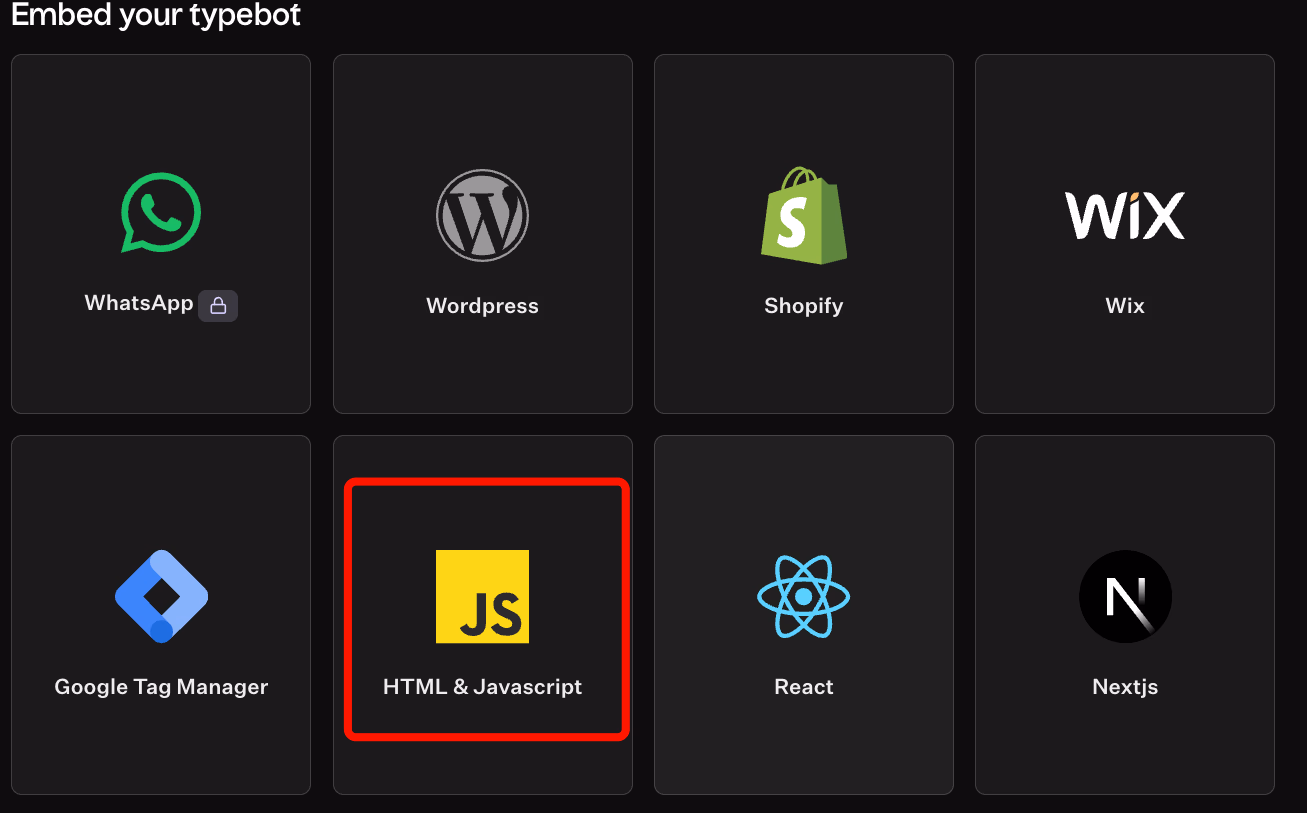This screenshot has width=1307, height=813.
Task: Click the blue Google Tag Manager icon
Action: point(161,596)
